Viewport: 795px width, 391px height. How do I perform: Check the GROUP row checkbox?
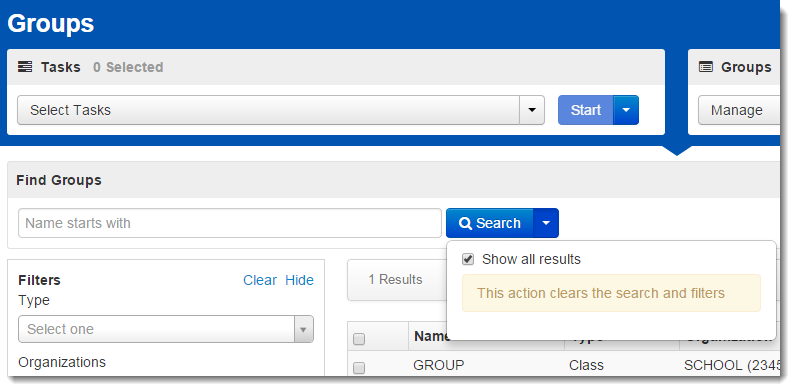[359, 368]
